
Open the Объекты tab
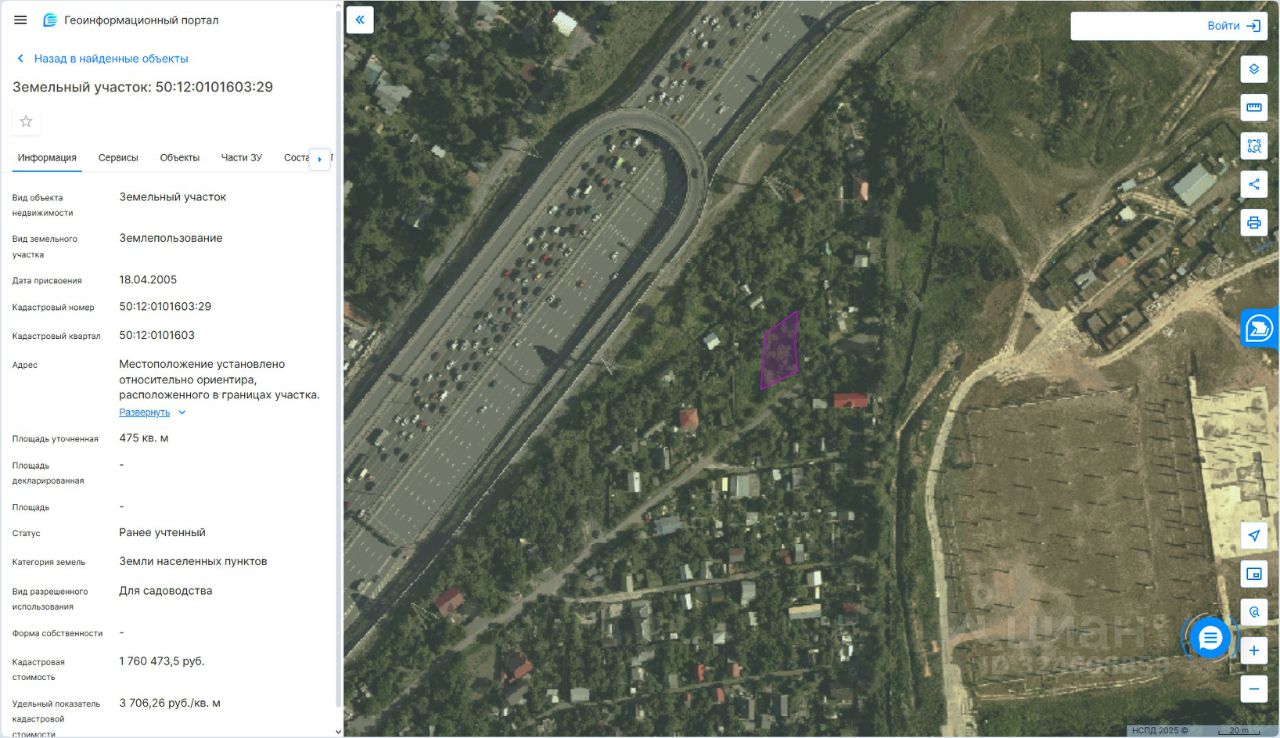point(180,158)
